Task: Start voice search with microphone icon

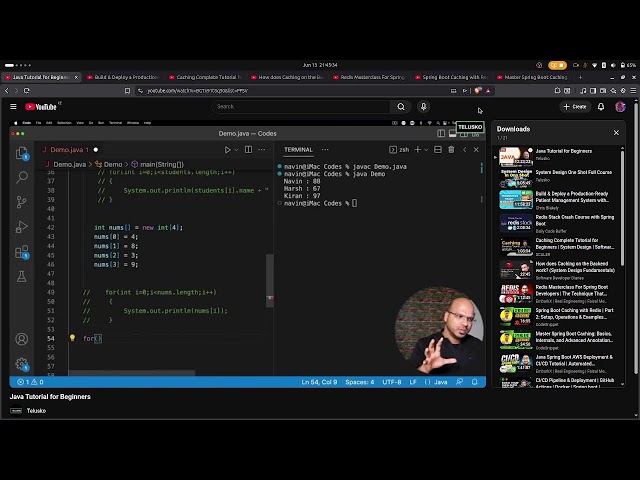Action: (x=423, y=107)
